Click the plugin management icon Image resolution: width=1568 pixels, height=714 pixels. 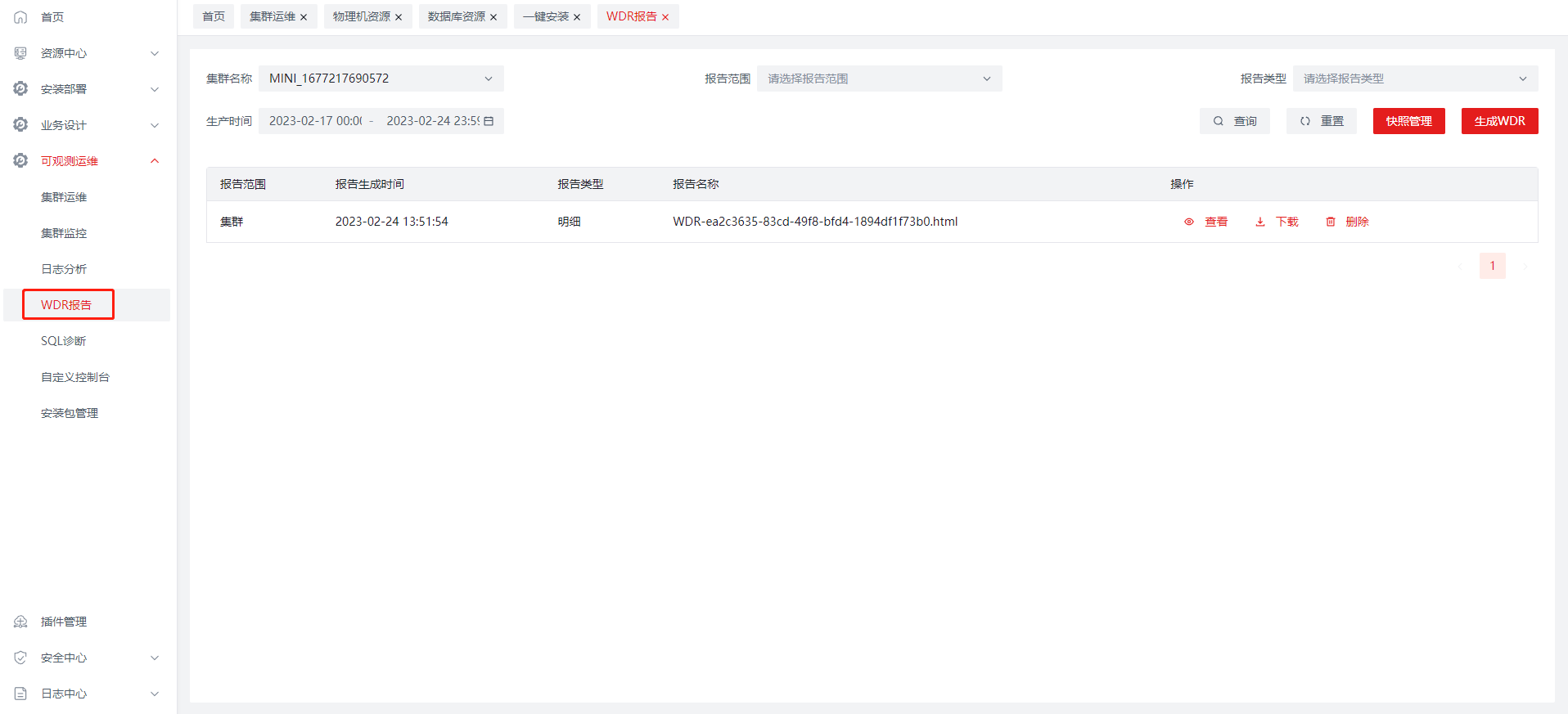click(21, 622)
